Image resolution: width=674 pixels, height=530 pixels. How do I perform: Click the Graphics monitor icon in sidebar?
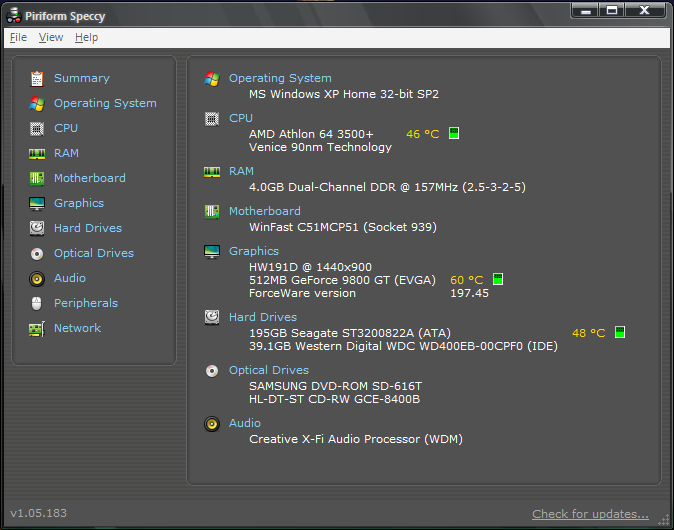[37, 203]
